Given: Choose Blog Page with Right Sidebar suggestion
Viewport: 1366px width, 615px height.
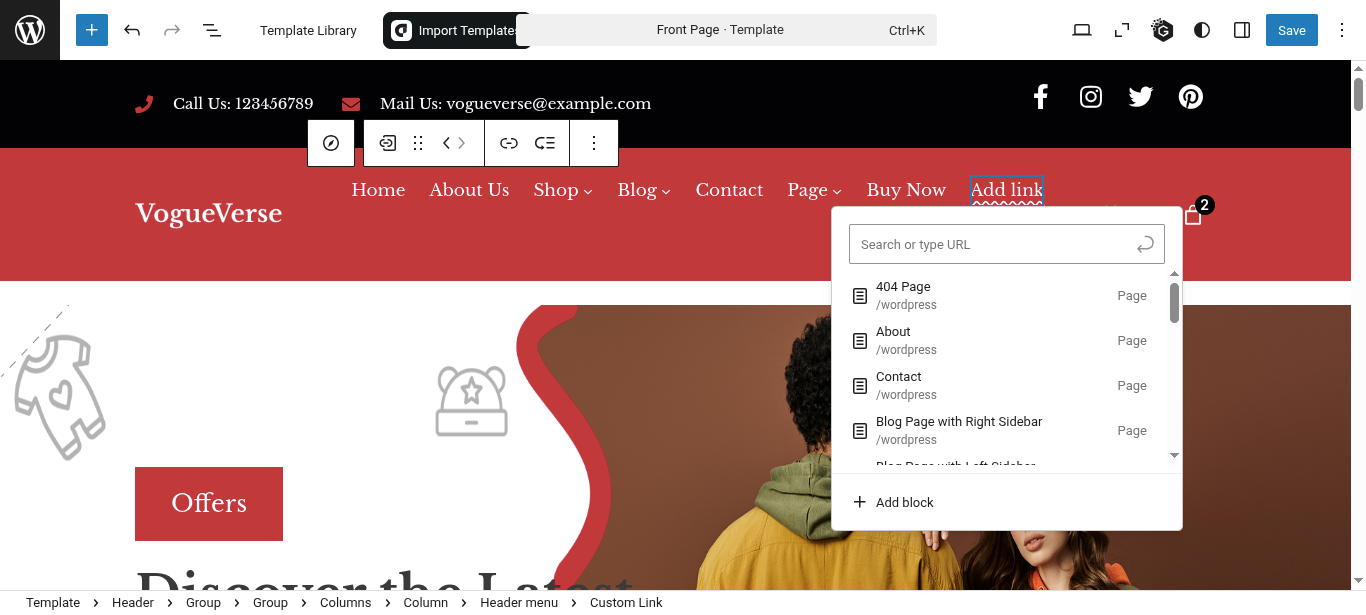Looking at the screenshot, I should [x=1000, y=430].
